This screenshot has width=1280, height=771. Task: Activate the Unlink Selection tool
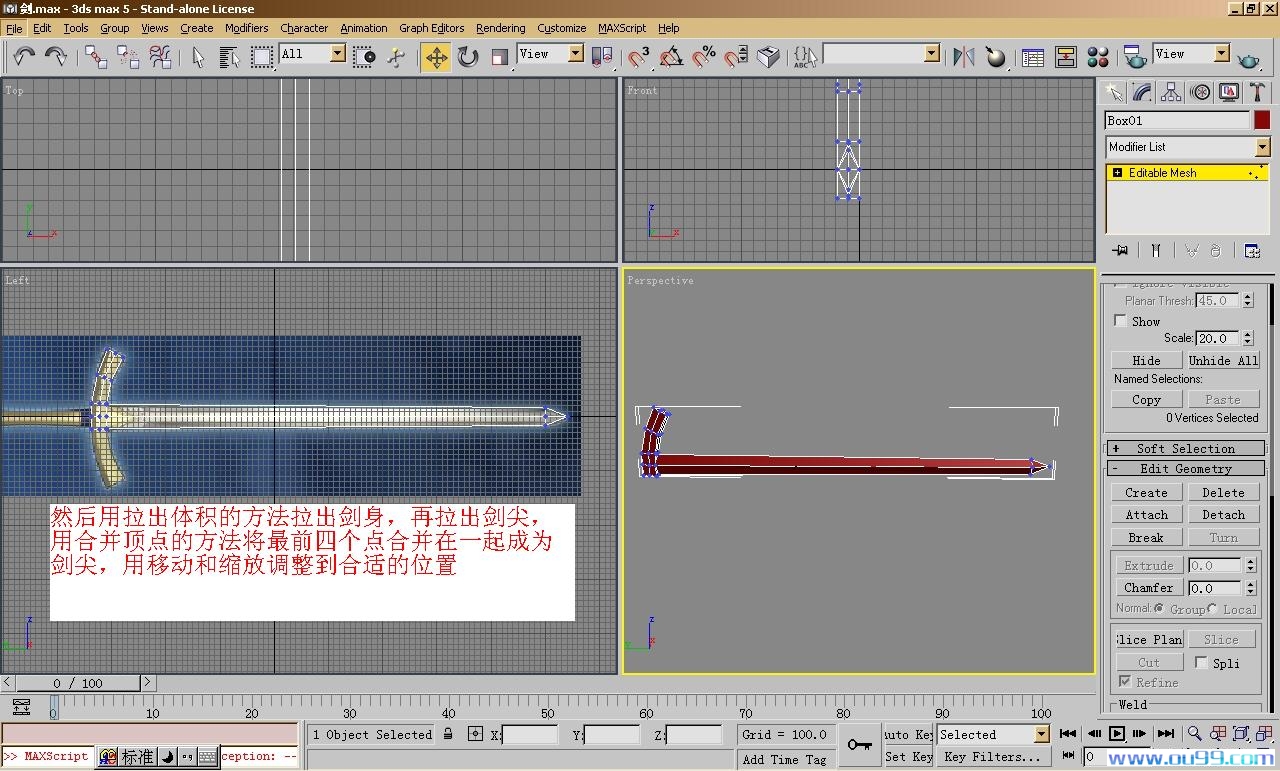point(128,57)
